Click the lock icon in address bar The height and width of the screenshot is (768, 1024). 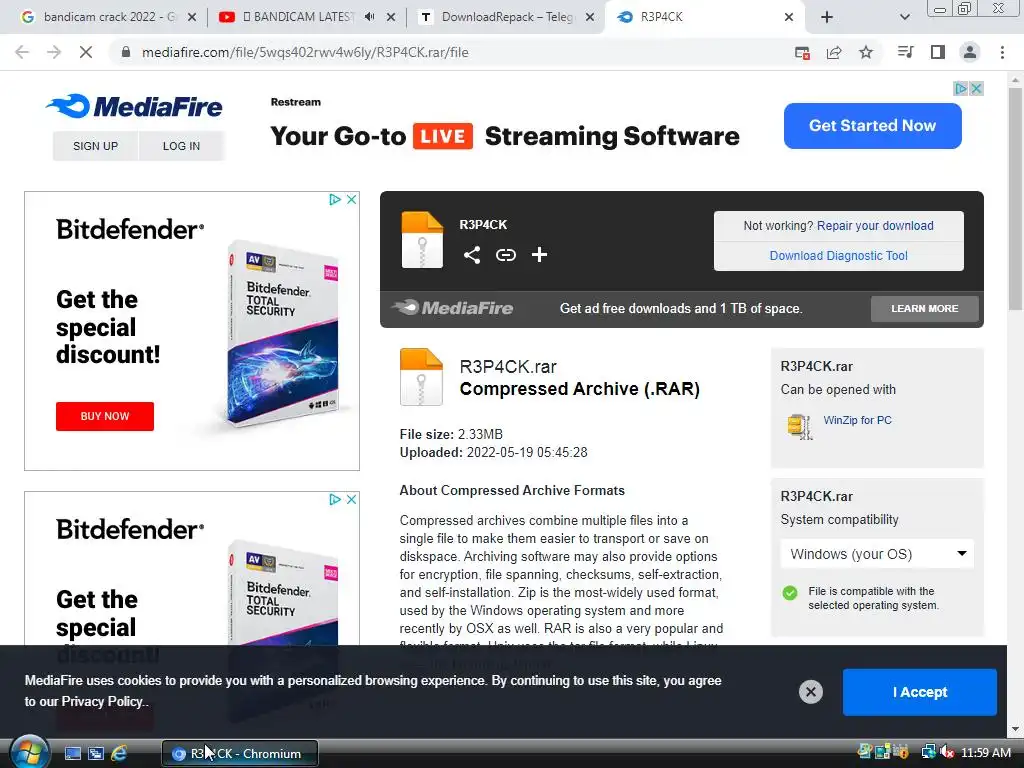(126, 52)
